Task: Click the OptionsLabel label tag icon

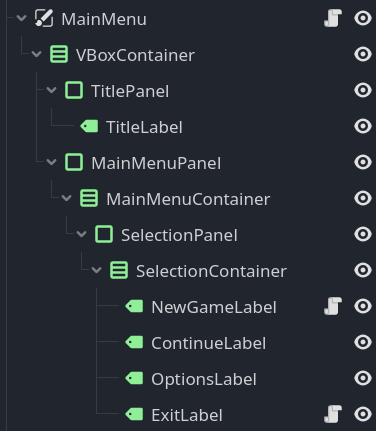Action: coord(134,378)
